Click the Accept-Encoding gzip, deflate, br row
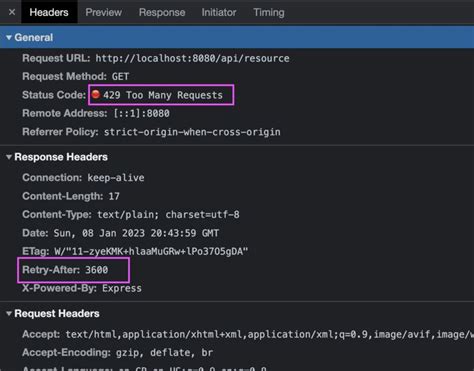Image resolution: width=474 pixels, height=371 pixels. [117, 353]
